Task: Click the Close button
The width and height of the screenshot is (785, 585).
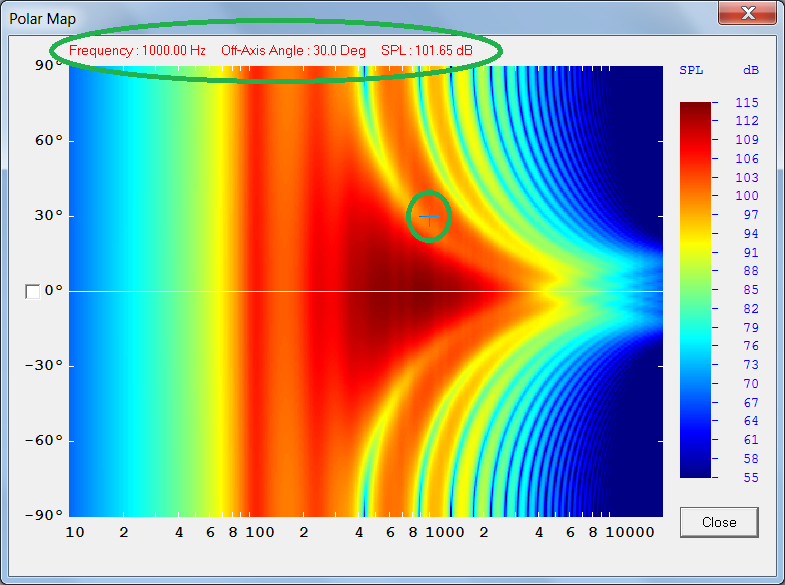Action: tap(719, 522)
